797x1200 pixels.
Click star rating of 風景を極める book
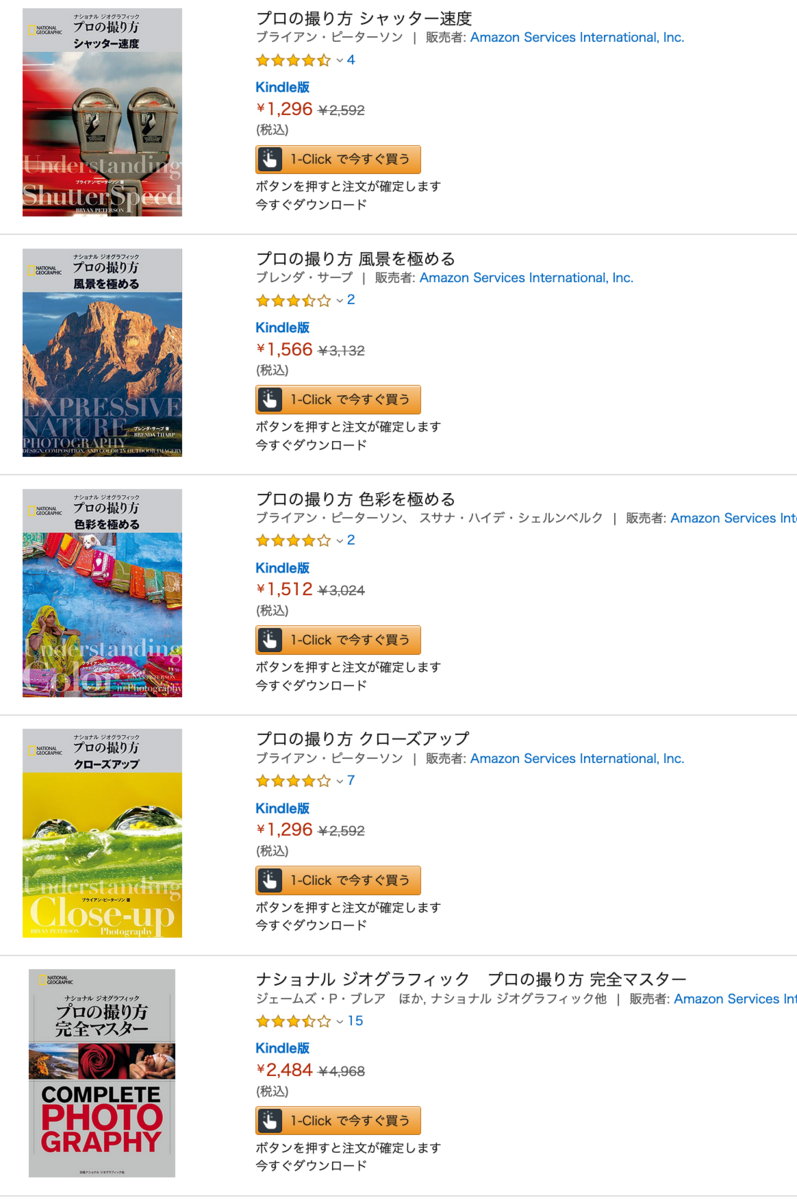point(293,300)
